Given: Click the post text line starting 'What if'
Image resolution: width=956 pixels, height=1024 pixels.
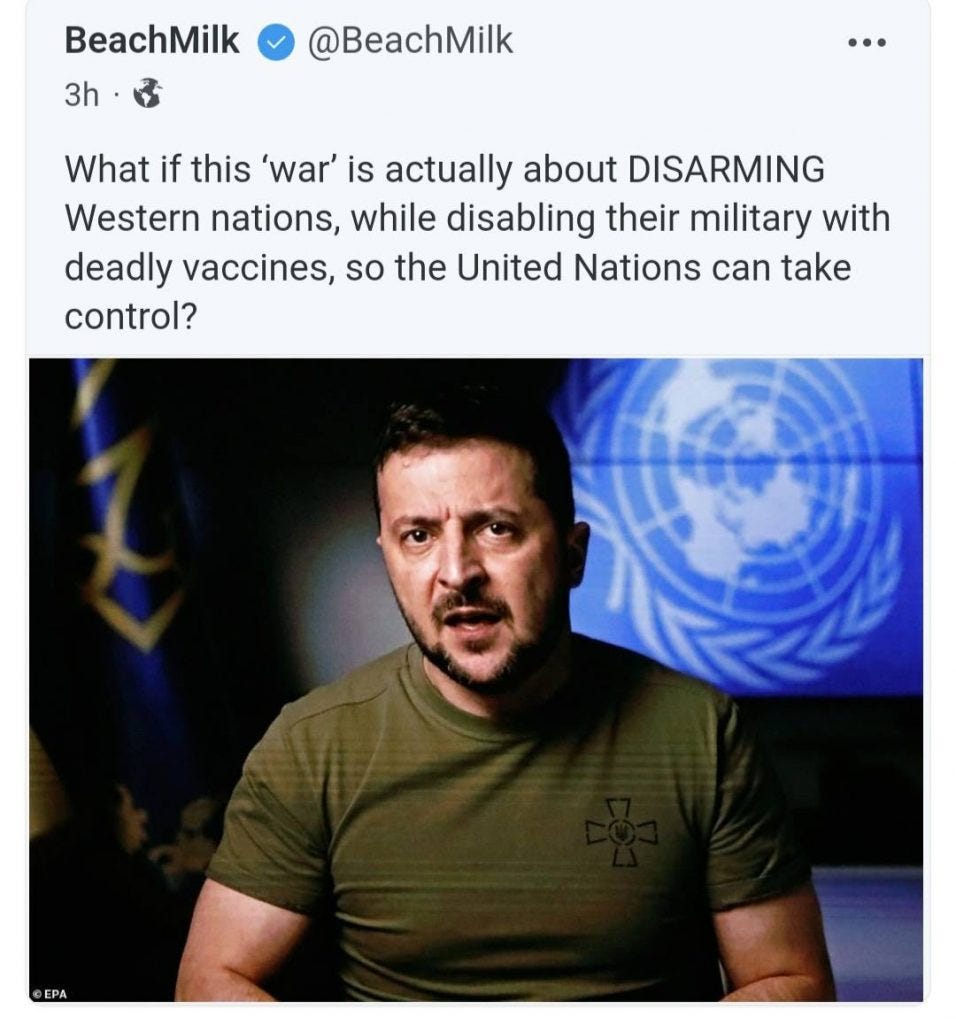Looking at the screenshot, I should 444,170.
